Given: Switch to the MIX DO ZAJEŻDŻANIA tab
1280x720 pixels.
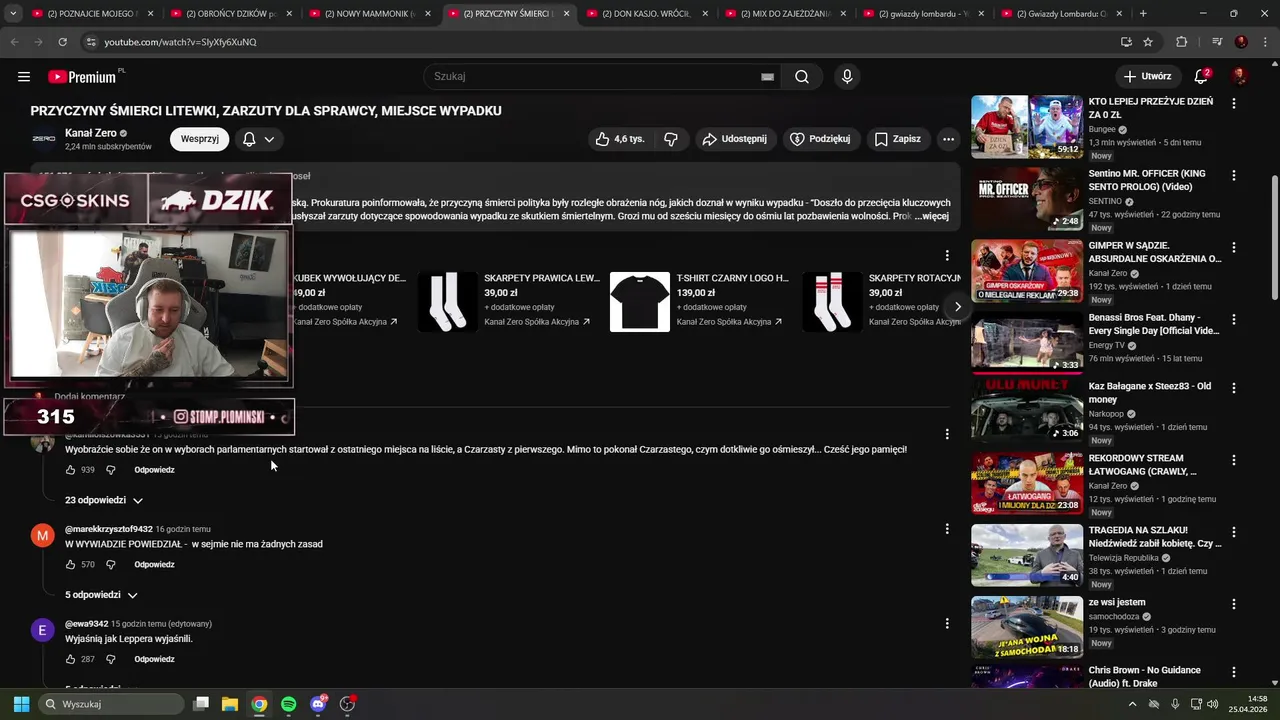Looking at the screenshot, I should (x=786, y=14).
